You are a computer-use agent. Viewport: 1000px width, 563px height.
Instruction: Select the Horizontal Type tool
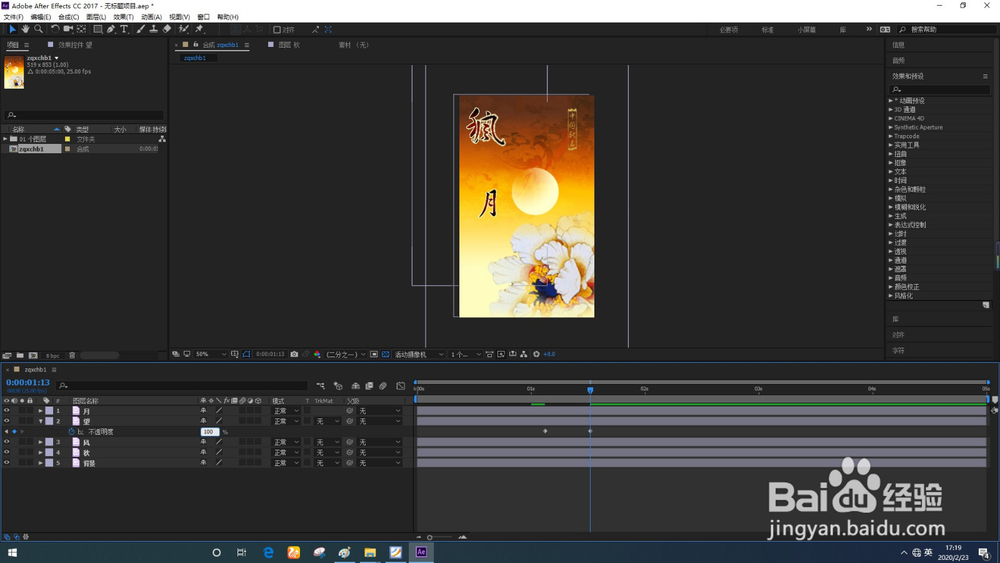[x=124, y=29]
